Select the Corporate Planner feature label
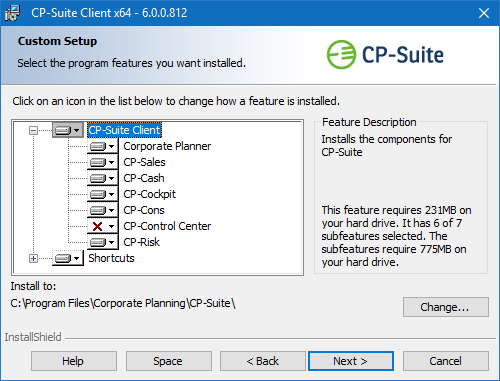Screen dimensions: 500x381 coord(167,146)
